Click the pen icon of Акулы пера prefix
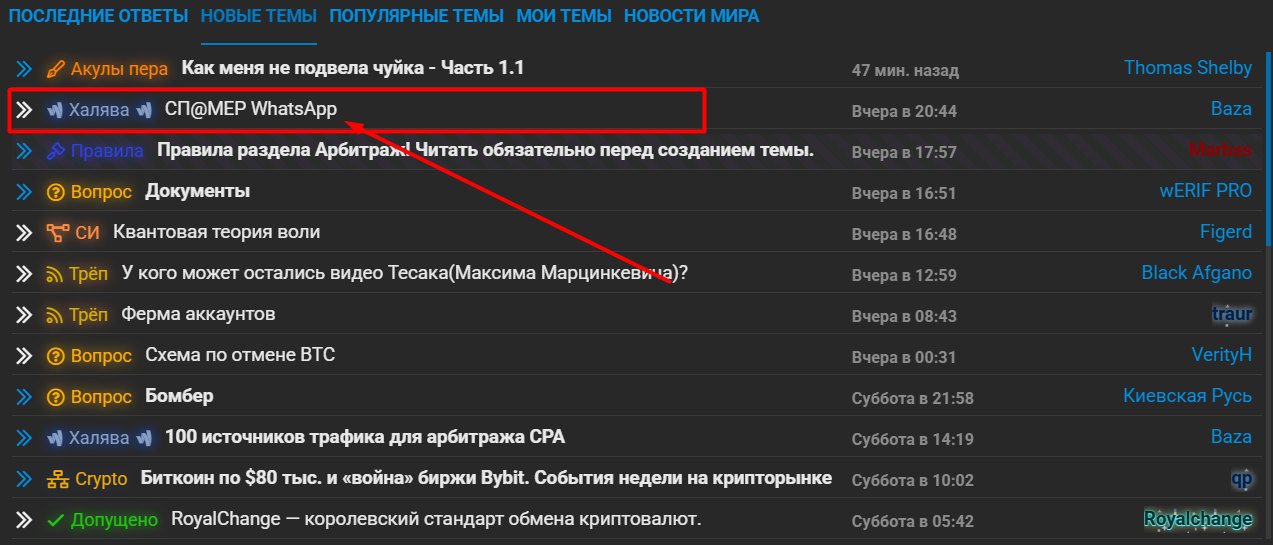1273x545 pixels. pos(56,70)
